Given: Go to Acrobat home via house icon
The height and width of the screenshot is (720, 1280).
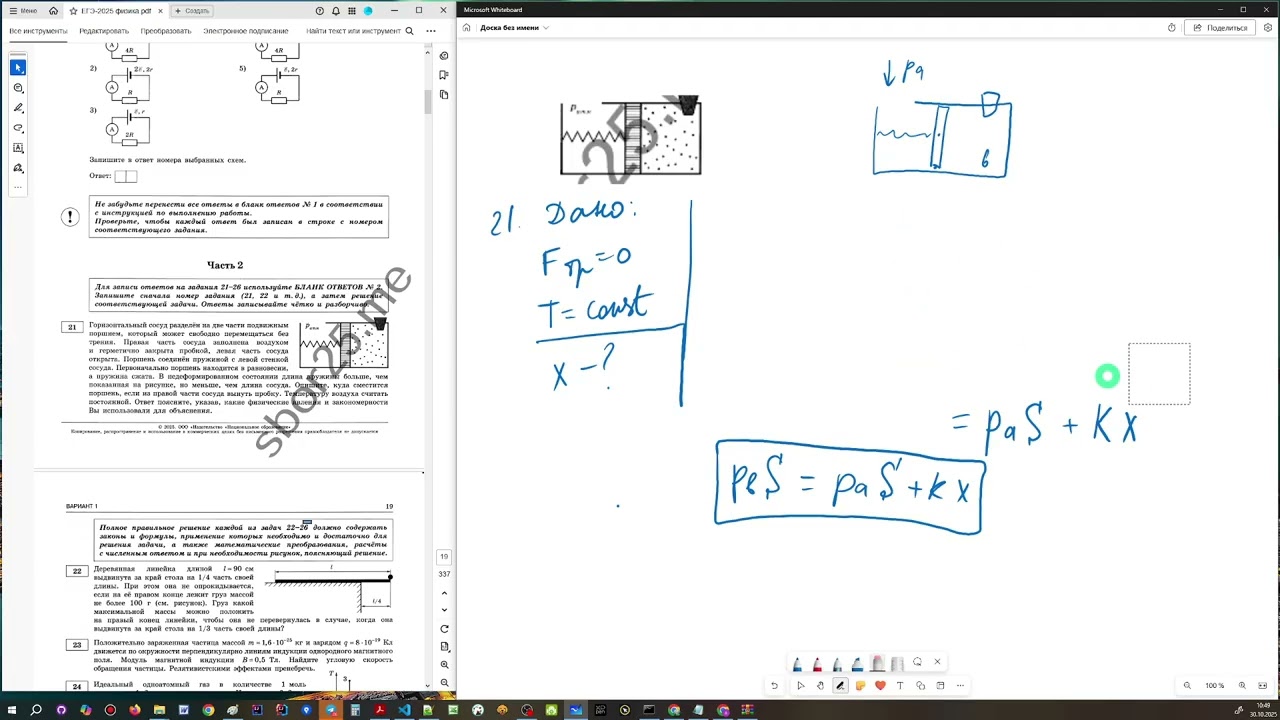Looking at the screenshot, I should pos(52,11).
